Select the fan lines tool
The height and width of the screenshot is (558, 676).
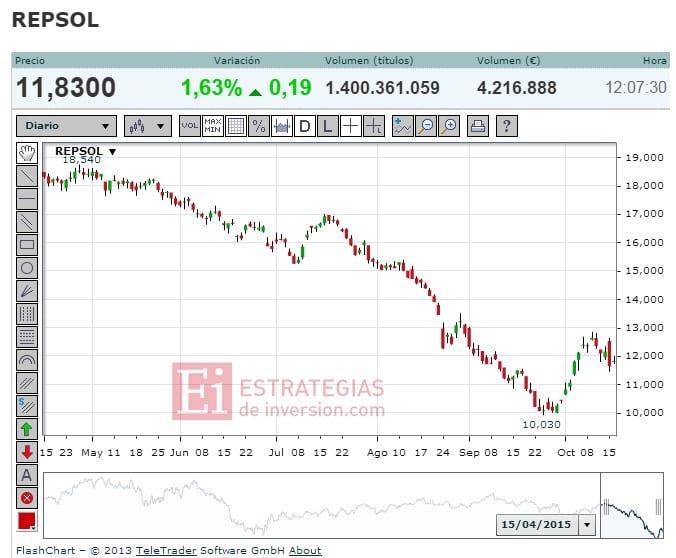(x=27, y=291)
